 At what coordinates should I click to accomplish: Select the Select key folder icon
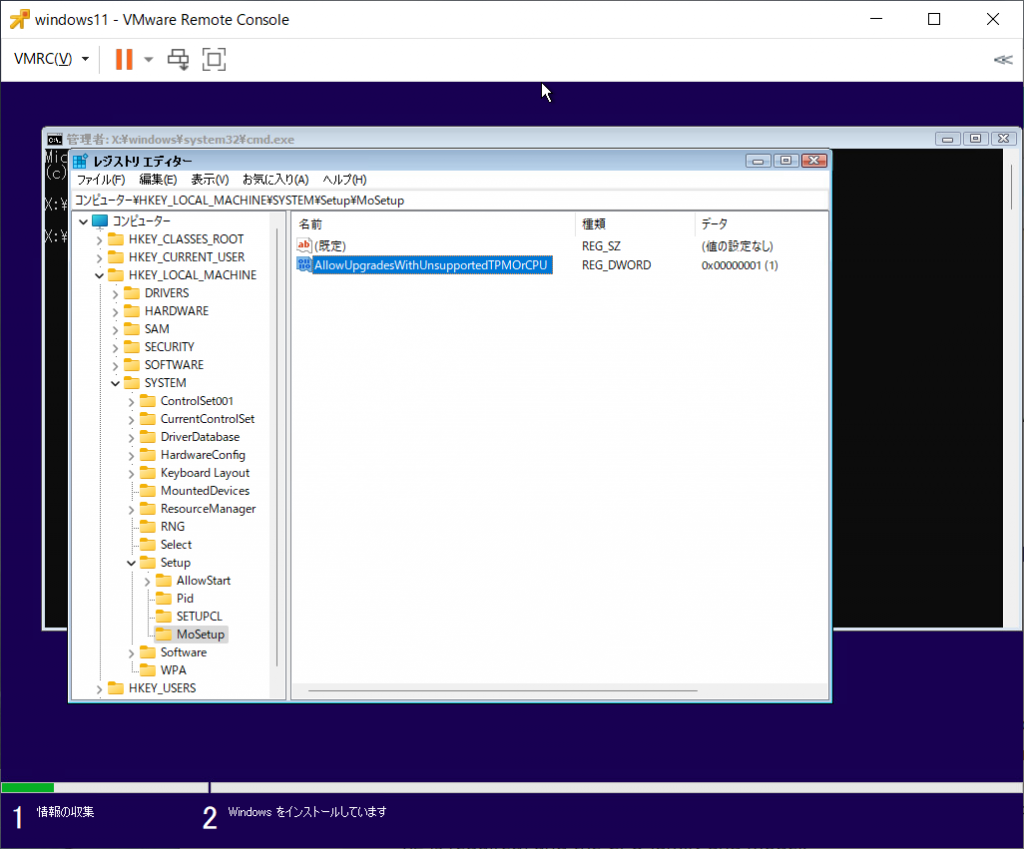[148, 544]
